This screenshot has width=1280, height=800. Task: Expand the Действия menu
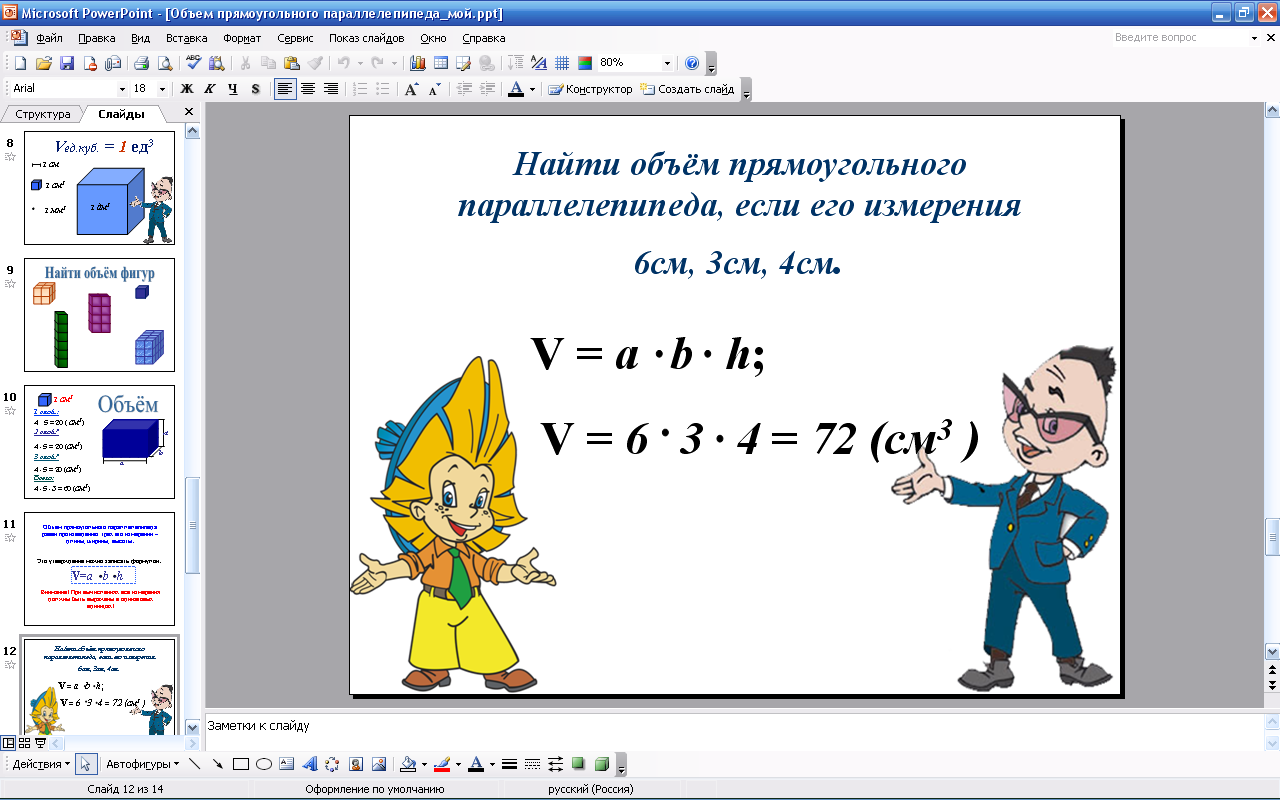point(41,764)
